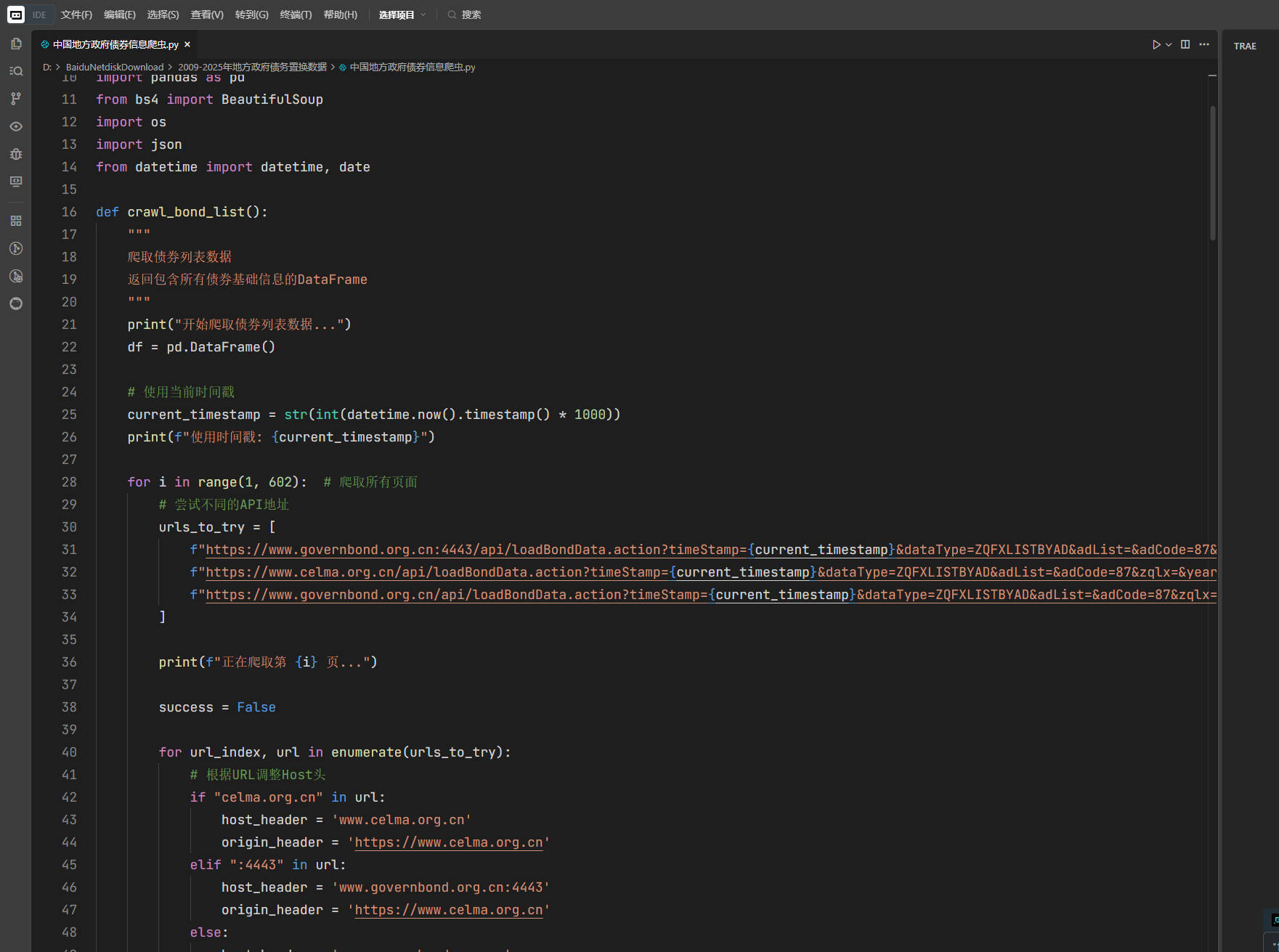Click the 2009-2025年地方政府债务置换数据 breadcrumb

click(x=252, y=67)
